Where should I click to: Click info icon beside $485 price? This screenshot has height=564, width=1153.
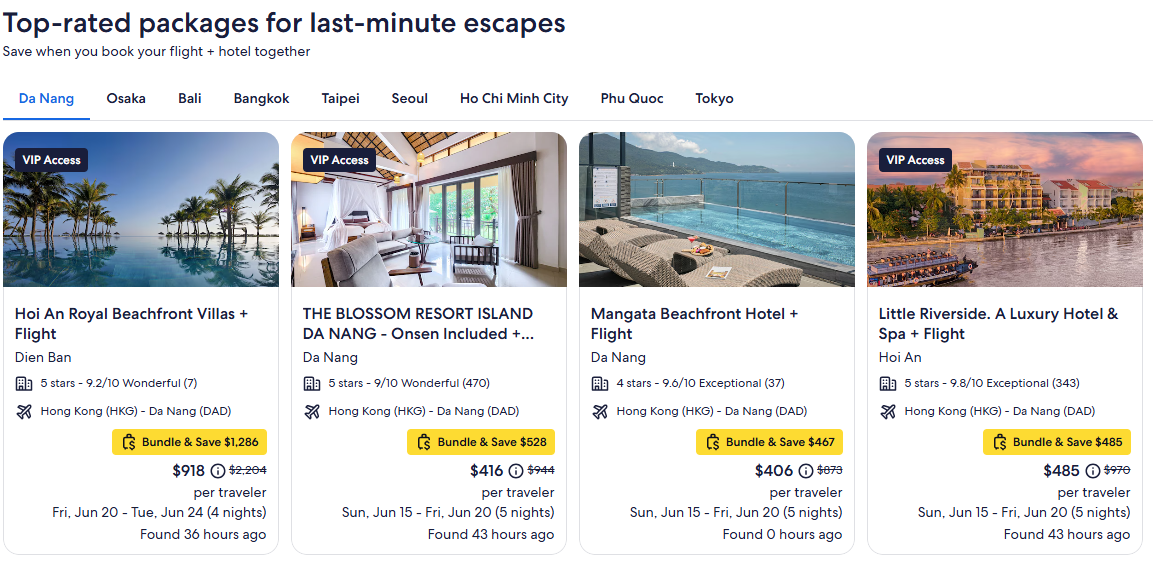(1092, 471)
